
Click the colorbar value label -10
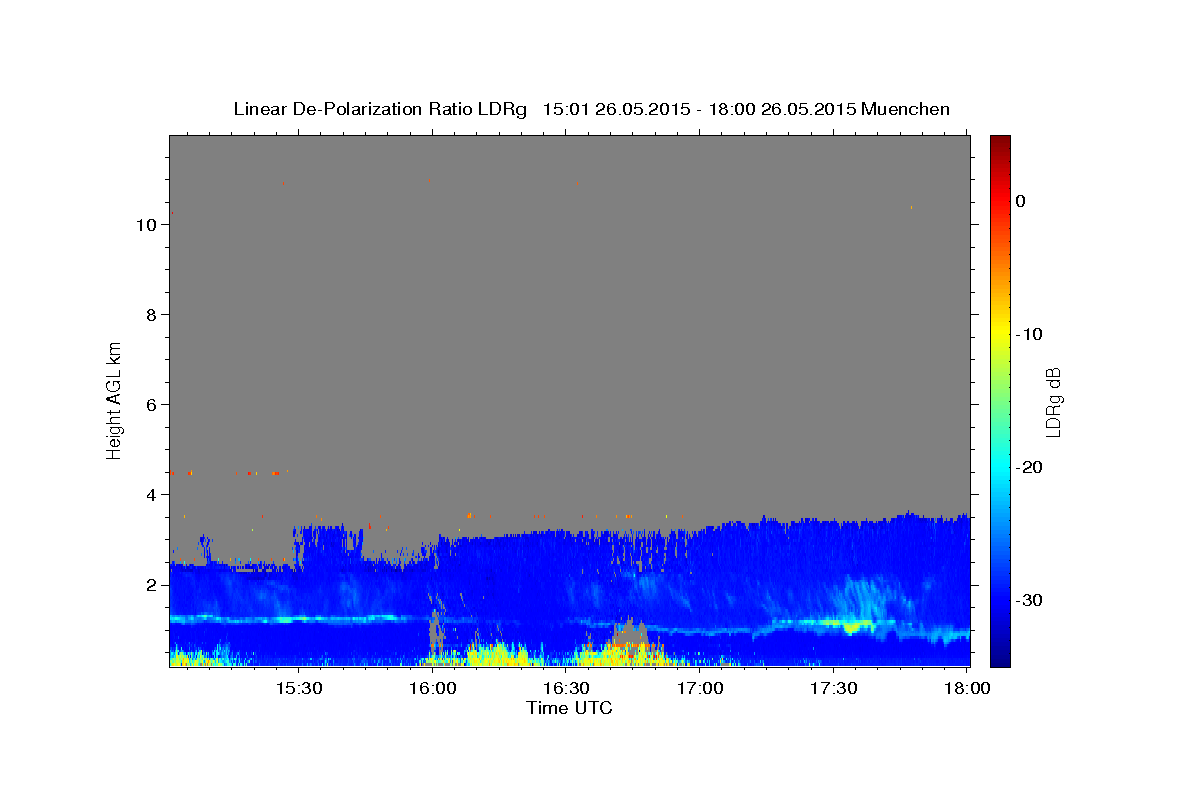pos(1029,334)
